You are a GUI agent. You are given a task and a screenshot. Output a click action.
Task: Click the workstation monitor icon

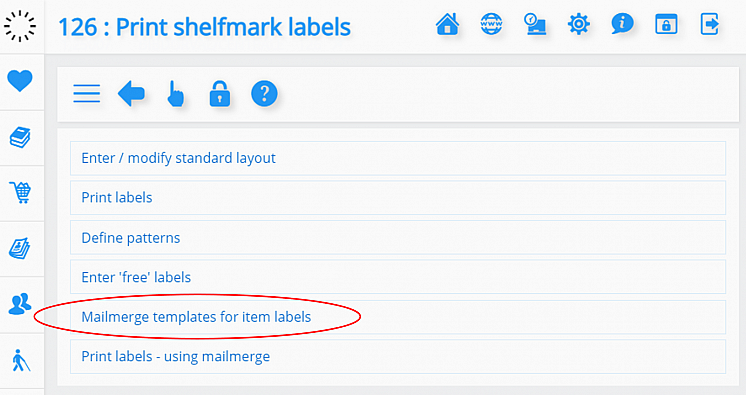tap(535, 24)
